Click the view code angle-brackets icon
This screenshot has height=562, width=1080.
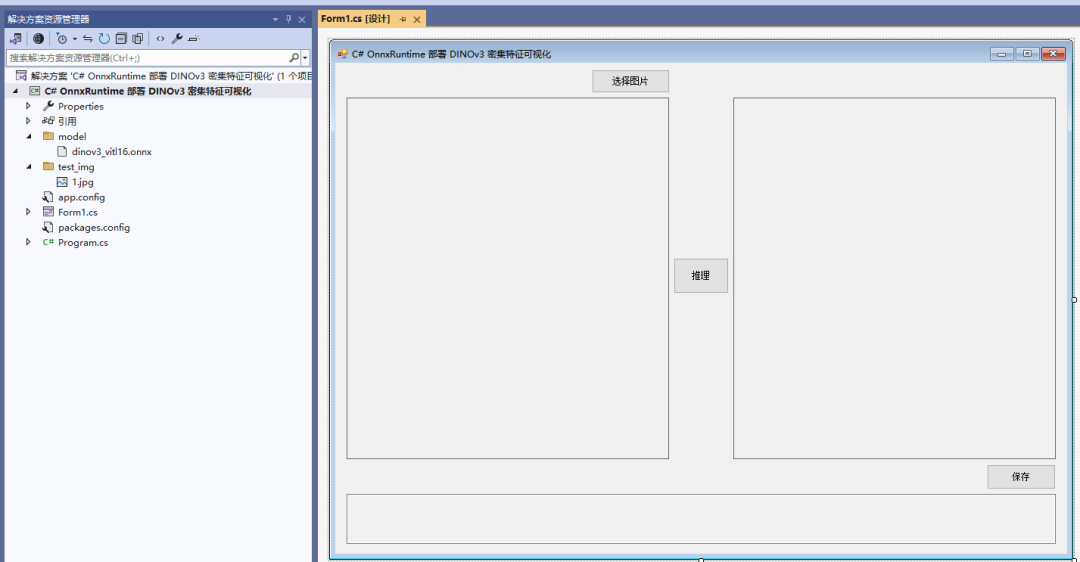click(x=160, y=39)
